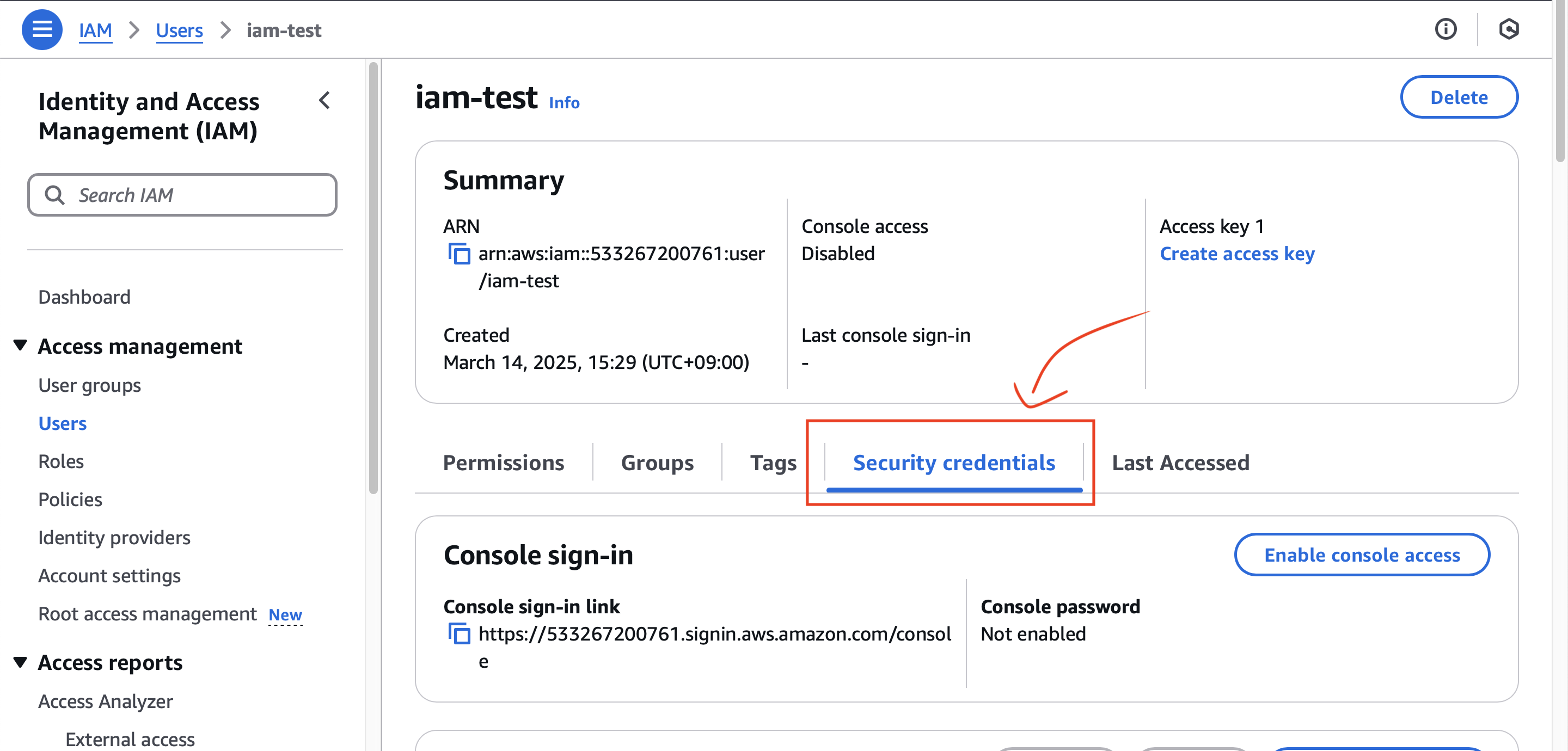This screenshot has height=751, width=1568.
Task: Select the Security credentials tab
Action: point(954,463)
